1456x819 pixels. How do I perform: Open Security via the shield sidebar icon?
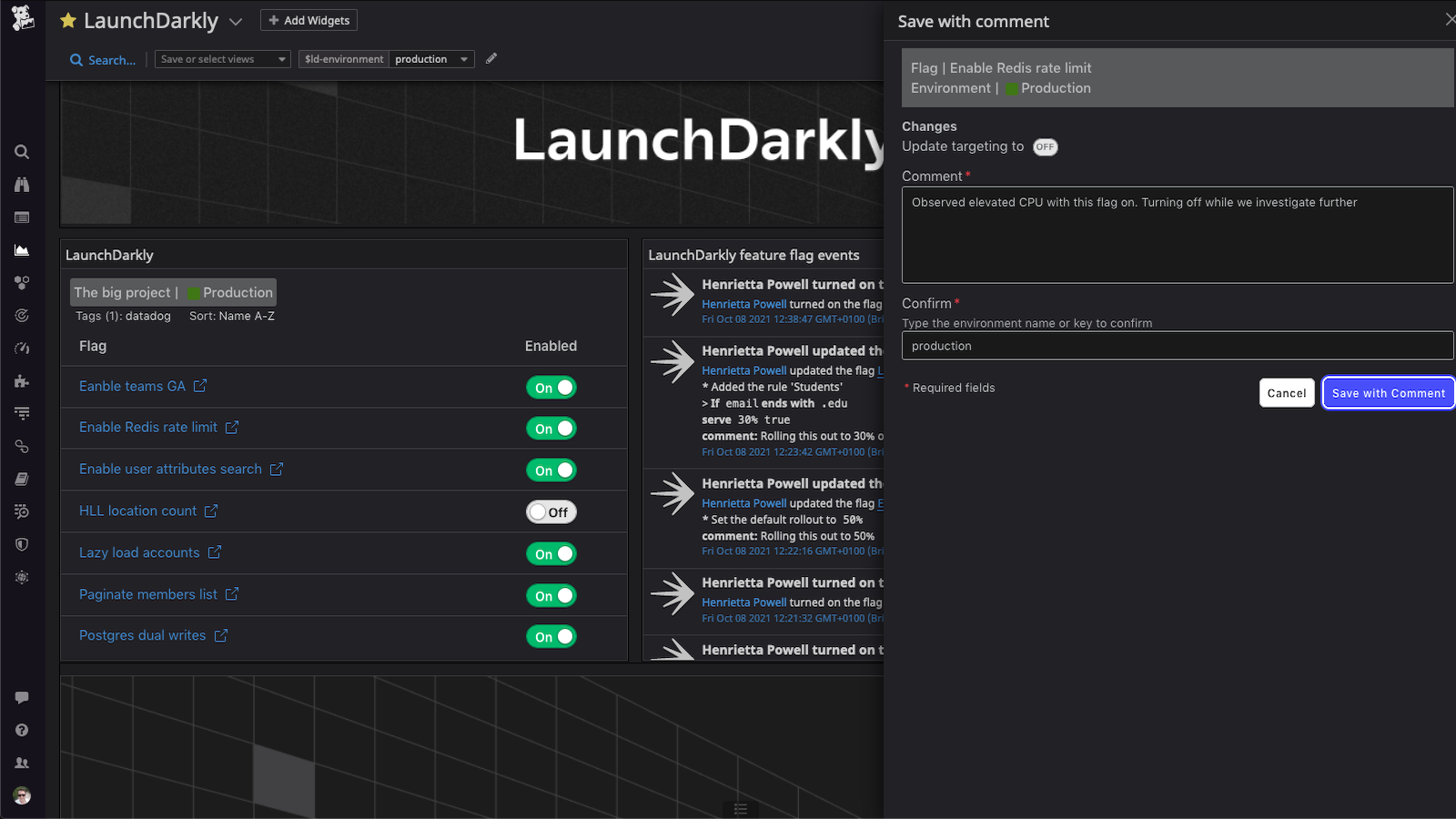click(22, 544)
